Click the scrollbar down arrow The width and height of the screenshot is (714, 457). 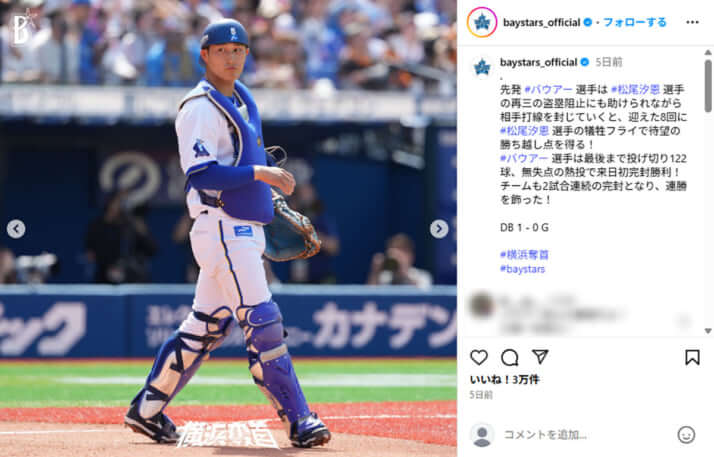coord(708,331)
